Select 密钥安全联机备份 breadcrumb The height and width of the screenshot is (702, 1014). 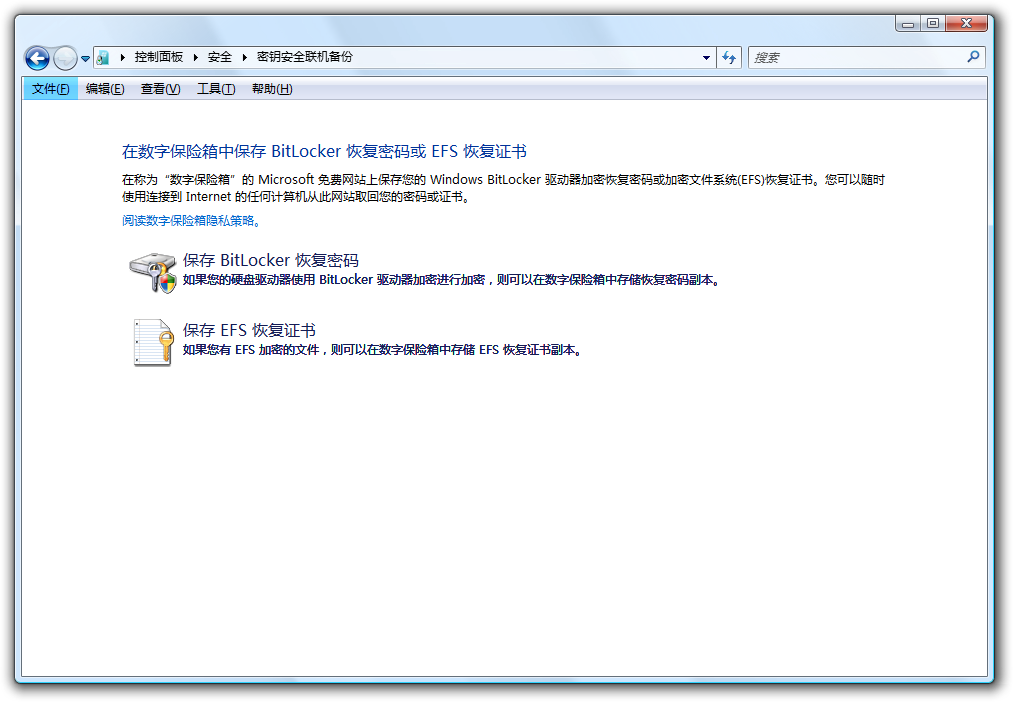coord(305,57)
